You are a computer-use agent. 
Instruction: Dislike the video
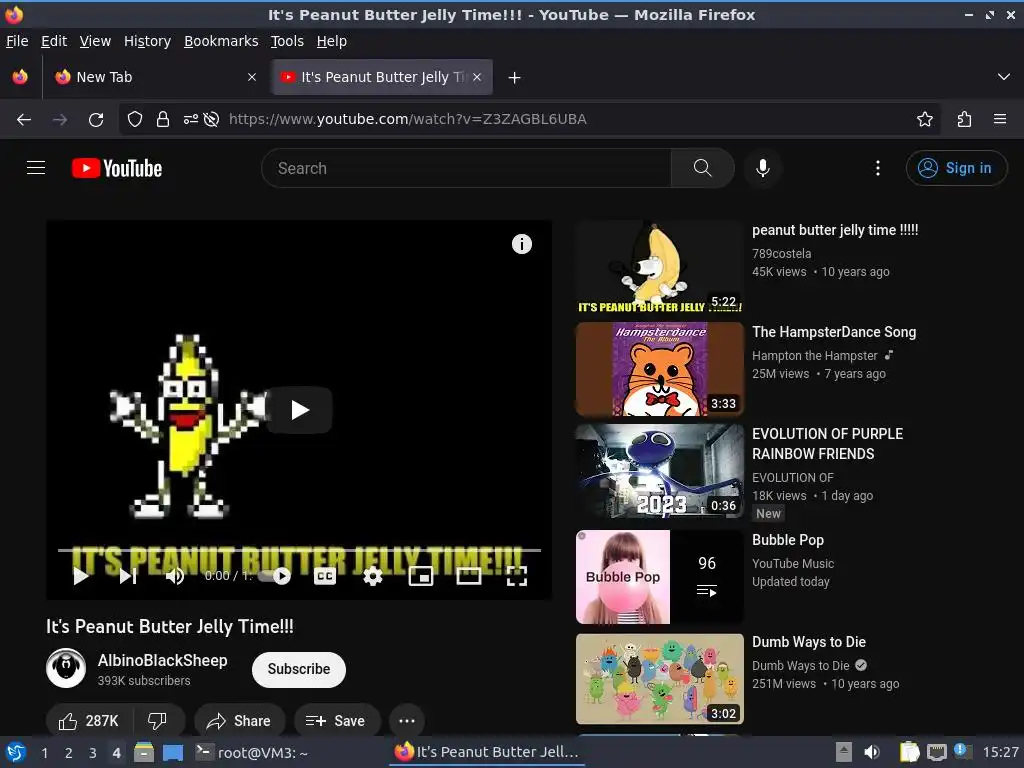157,721
